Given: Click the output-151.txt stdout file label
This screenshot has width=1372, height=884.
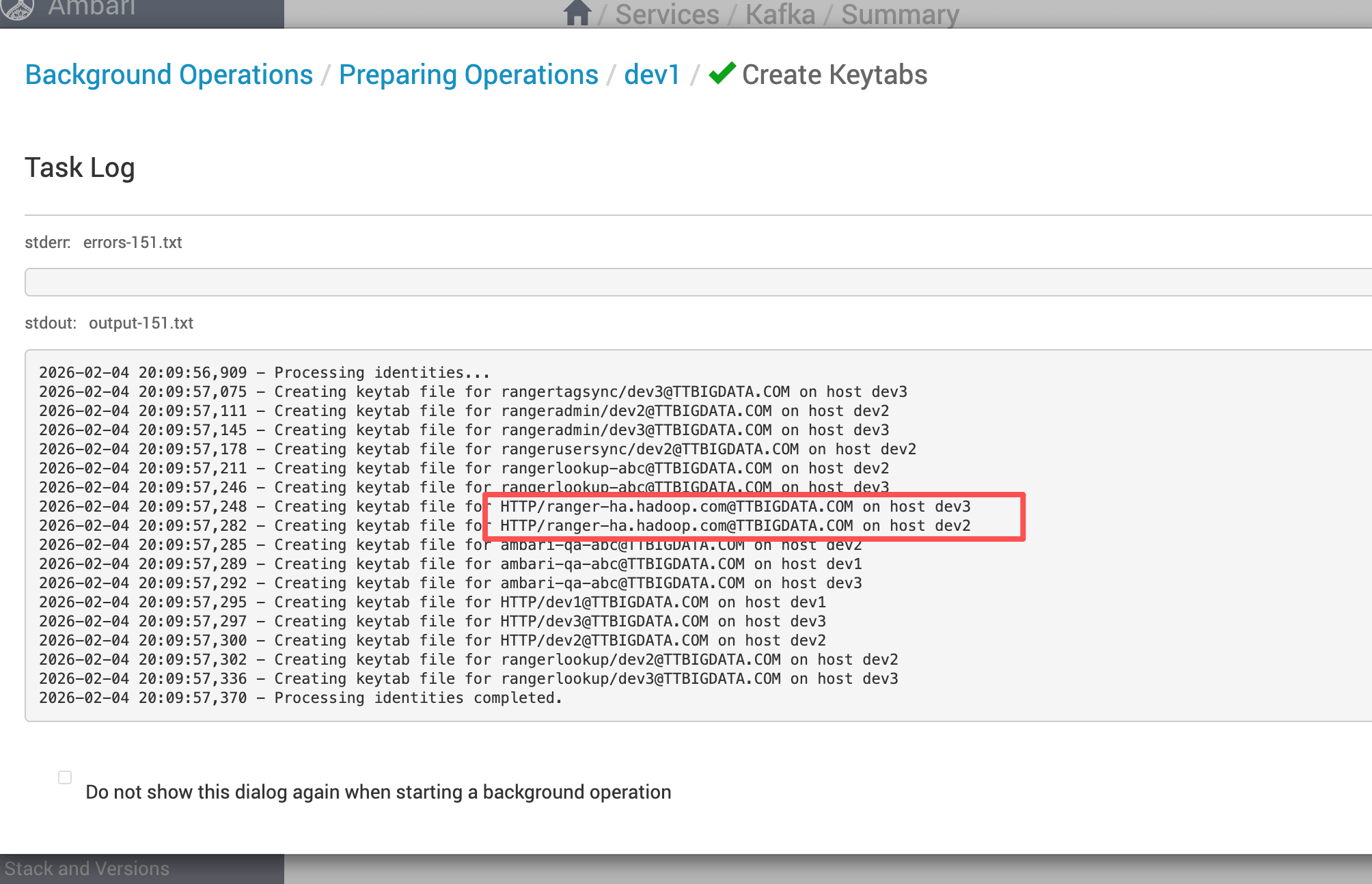Looking at the screenshot, I should coord(141,323).
